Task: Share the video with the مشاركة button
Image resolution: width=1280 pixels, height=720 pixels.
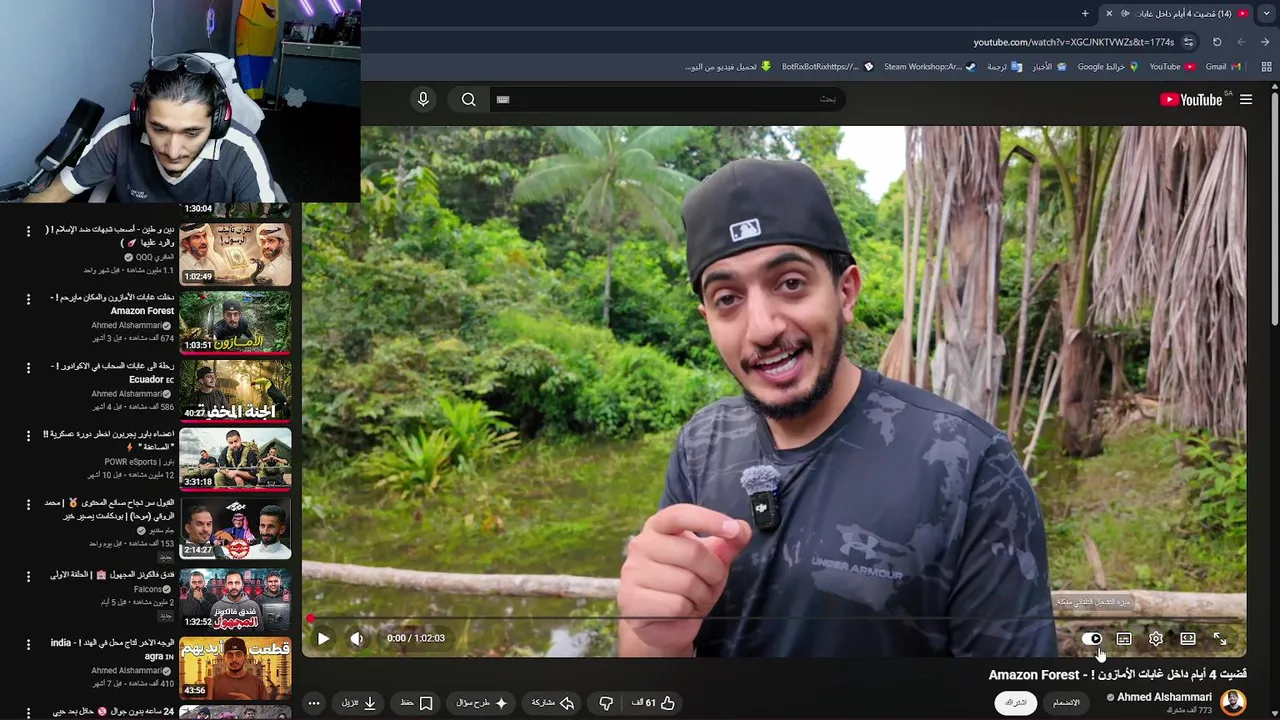Action: point(553,703)
